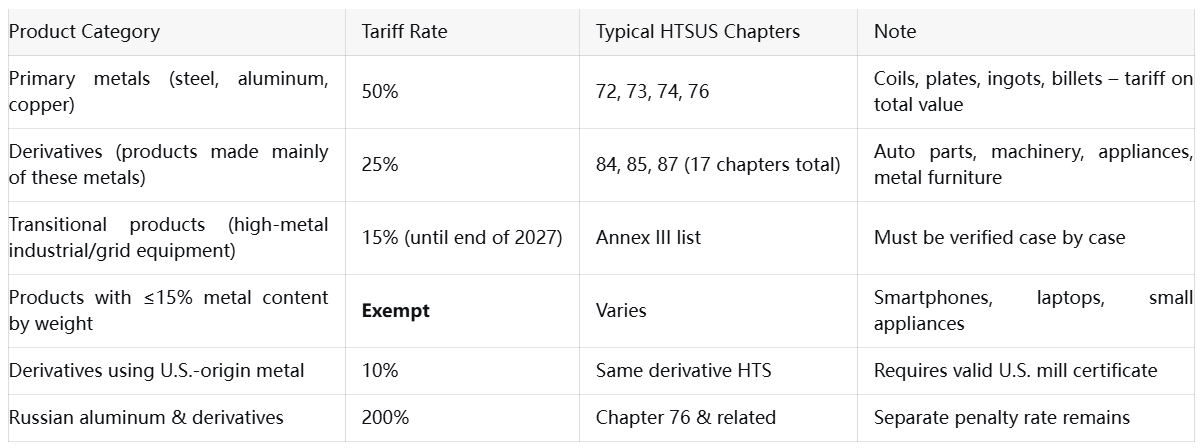Click the Note column header
1201x448 pixels.
[x=895, y=32]
